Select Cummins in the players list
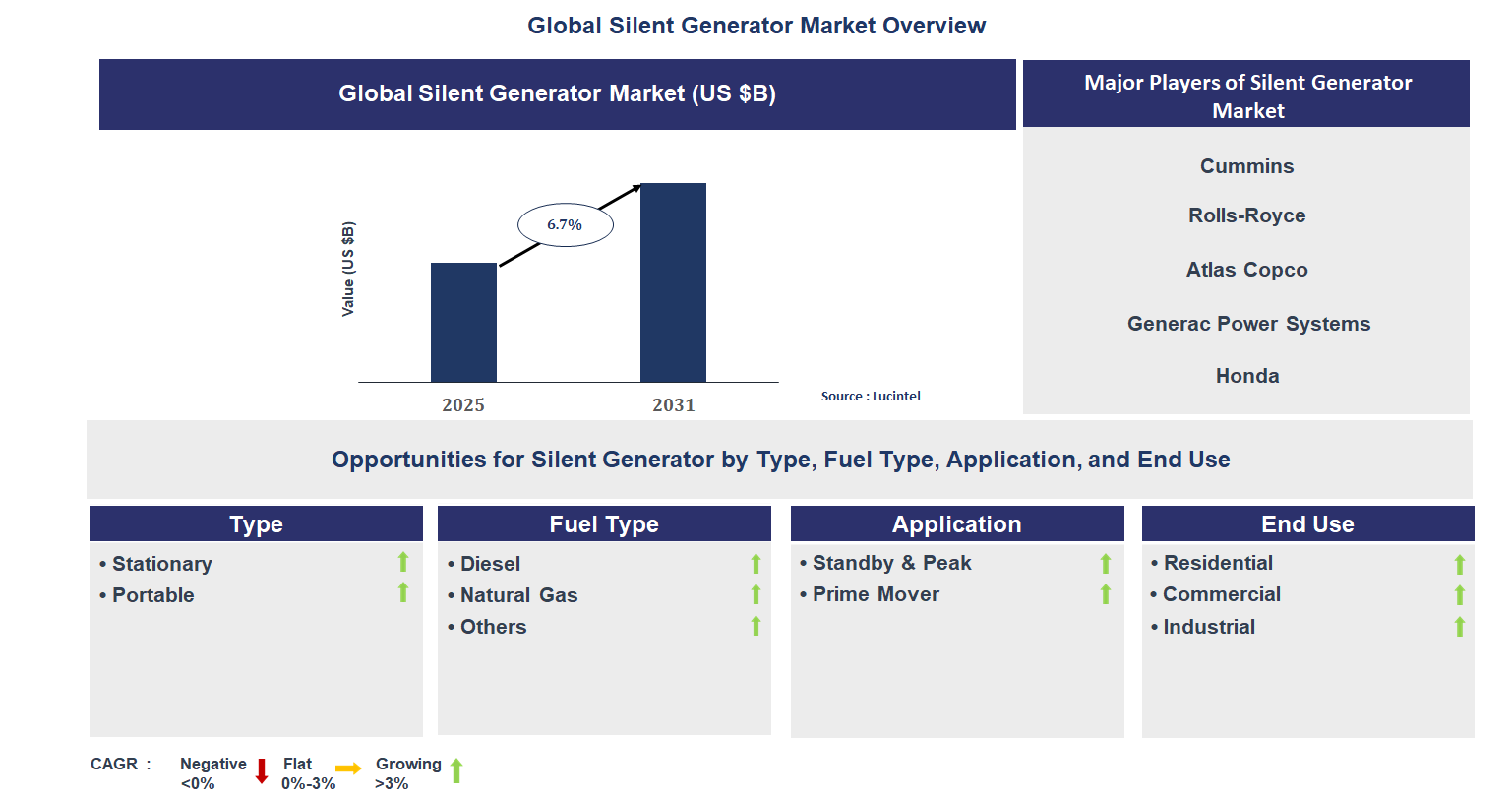Screen dimensions: 1512x799 tap(1246, 166)
